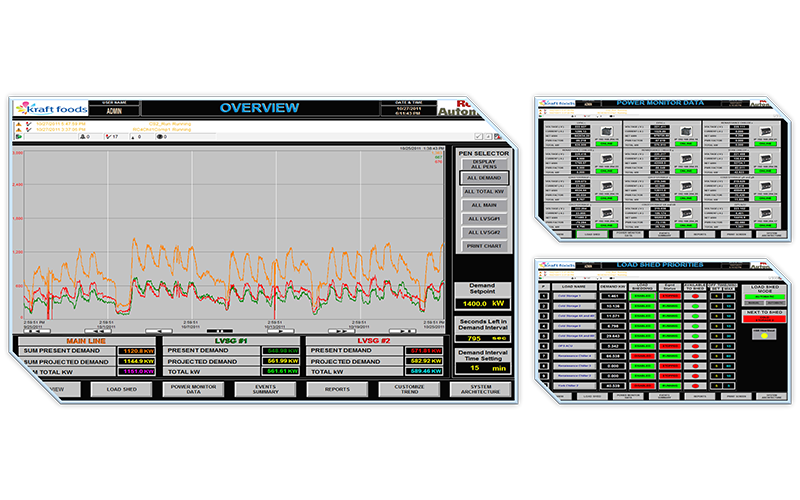The width and height of the screenshot is (800, 500).
Task: Open Reports in Power Monitor Data window
Action: click(700, 234)
